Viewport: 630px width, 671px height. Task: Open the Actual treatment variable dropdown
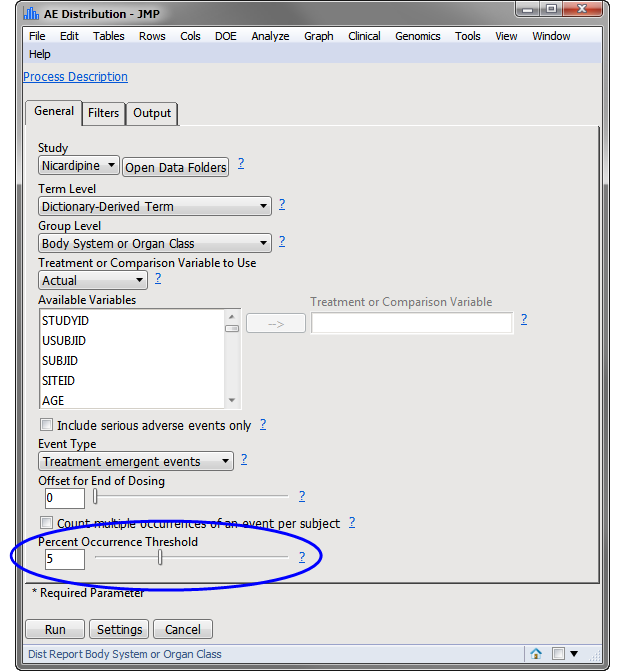coord(93,280)
